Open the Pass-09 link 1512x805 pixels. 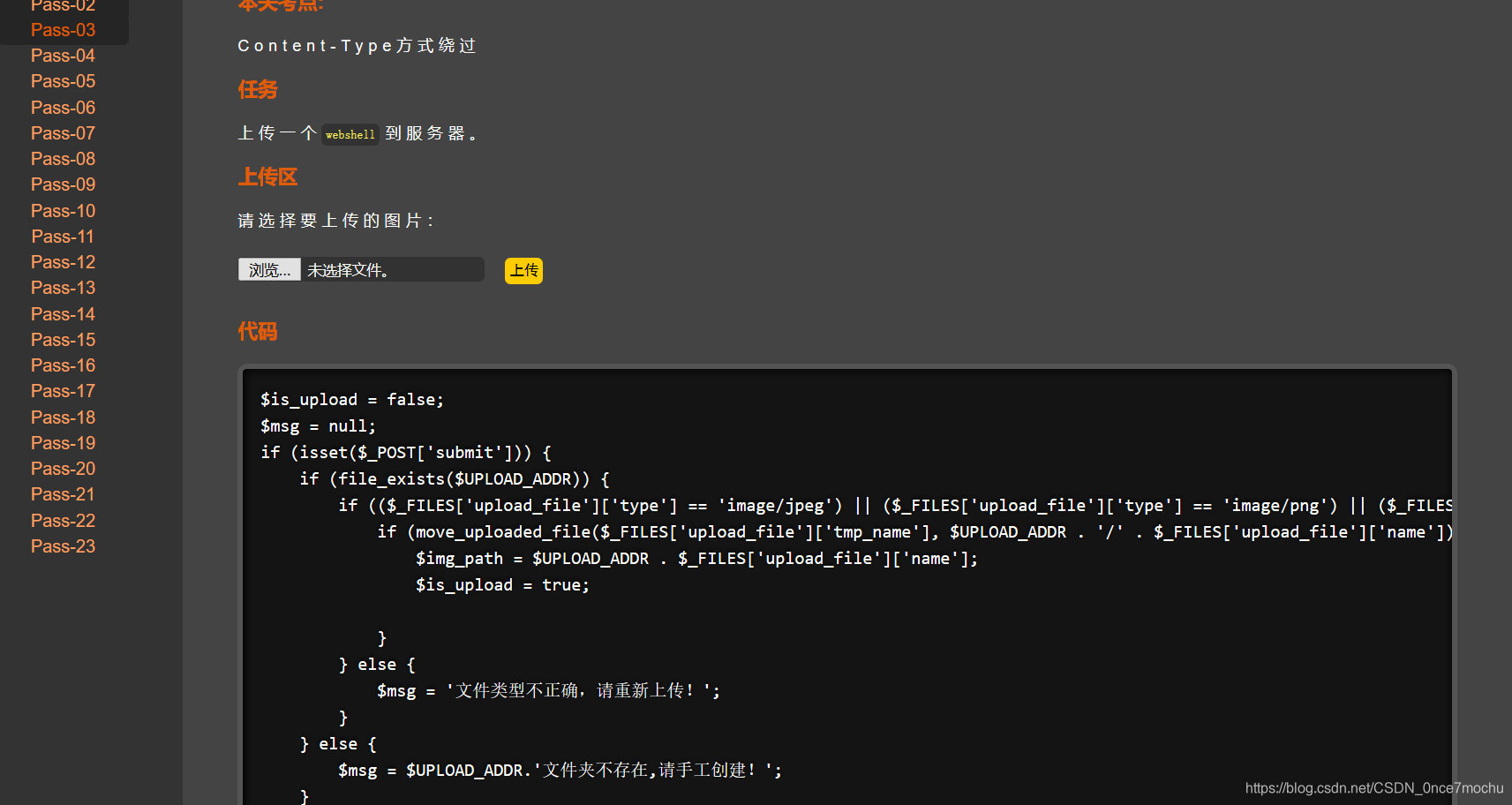point(63,184)
